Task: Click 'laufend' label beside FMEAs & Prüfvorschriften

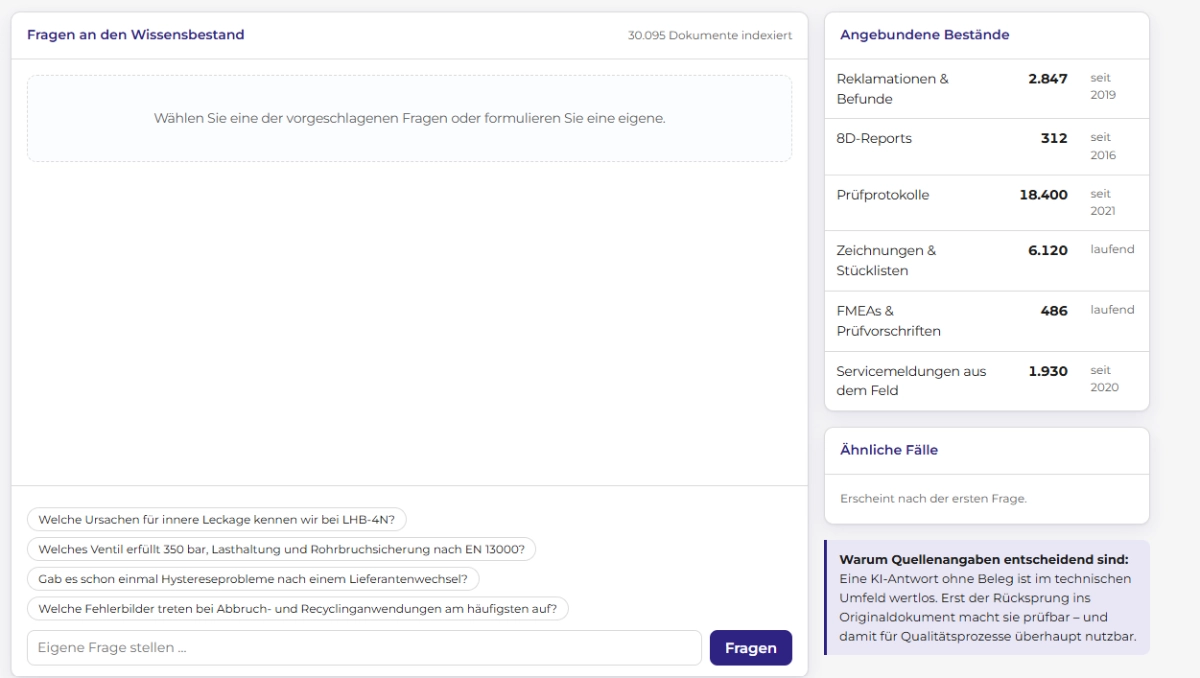Action: tap(1112, 310)
